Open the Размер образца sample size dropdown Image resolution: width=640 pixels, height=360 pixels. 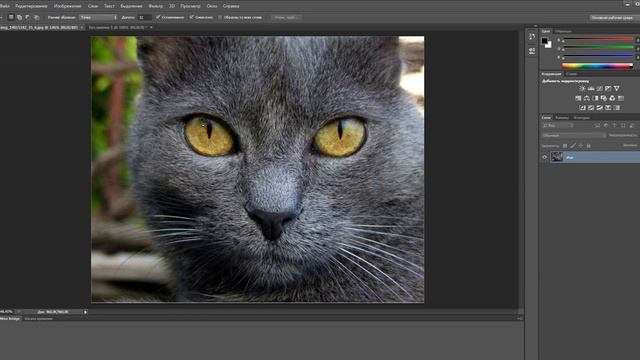(98, 17)
